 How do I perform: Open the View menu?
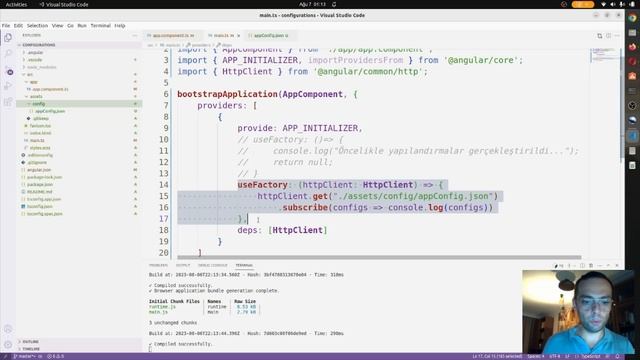[58, 26]
